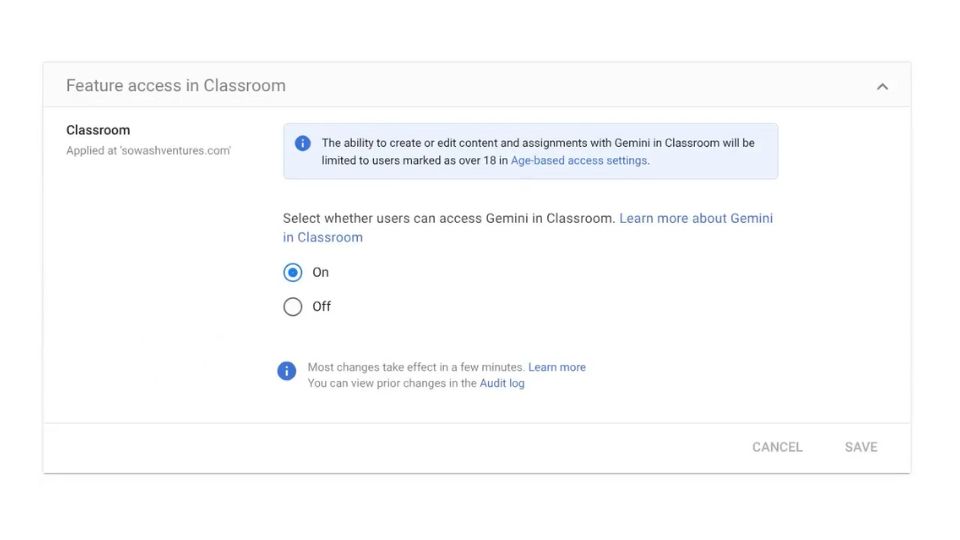Click info icon beside changes notice
Screen dimensions: 960x540
click(287, 371)
